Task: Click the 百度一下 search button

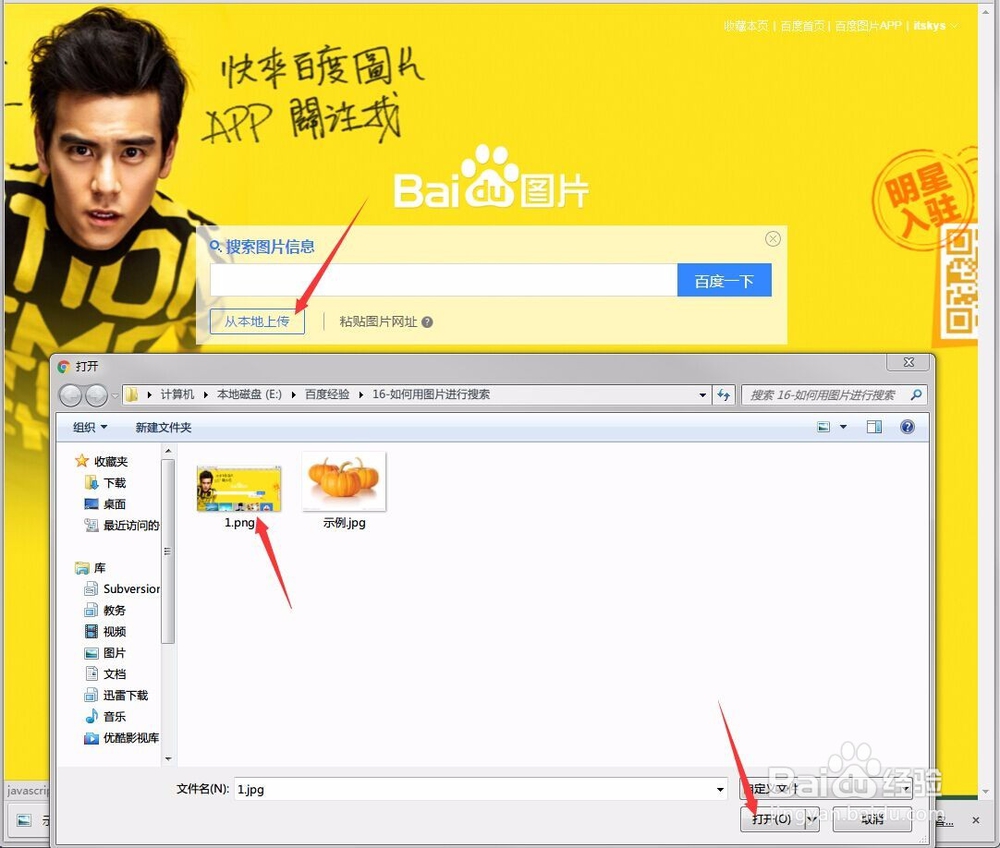Action: pos(724,281)
